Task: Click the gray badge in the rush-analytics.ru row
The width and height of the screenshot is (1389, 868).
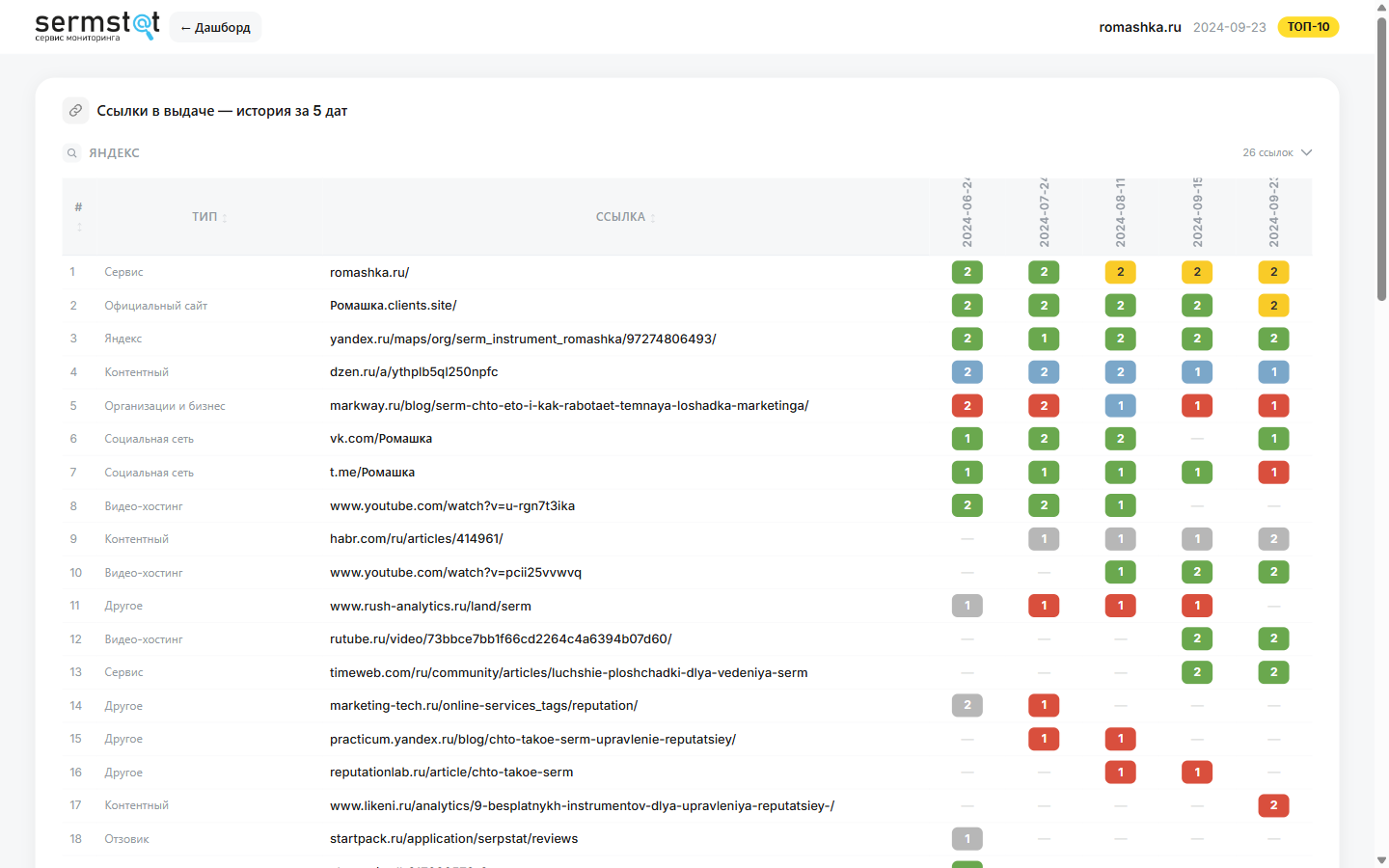Action: pyautogui.click(x=967, y=607)
